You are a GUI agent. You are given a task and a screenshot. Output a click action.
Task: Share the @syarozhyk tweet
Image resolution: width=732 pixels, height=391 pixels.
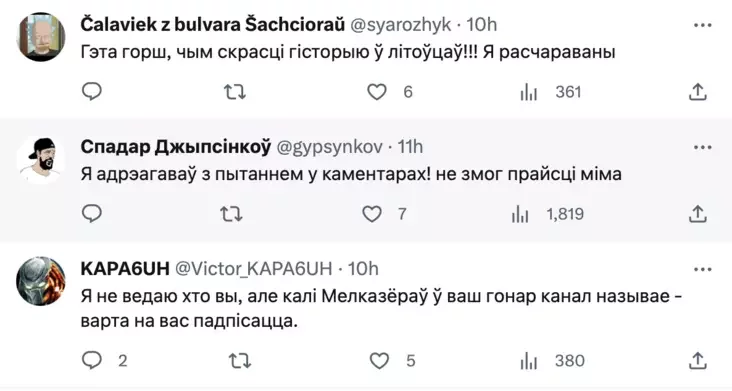(x=697, y=92)
